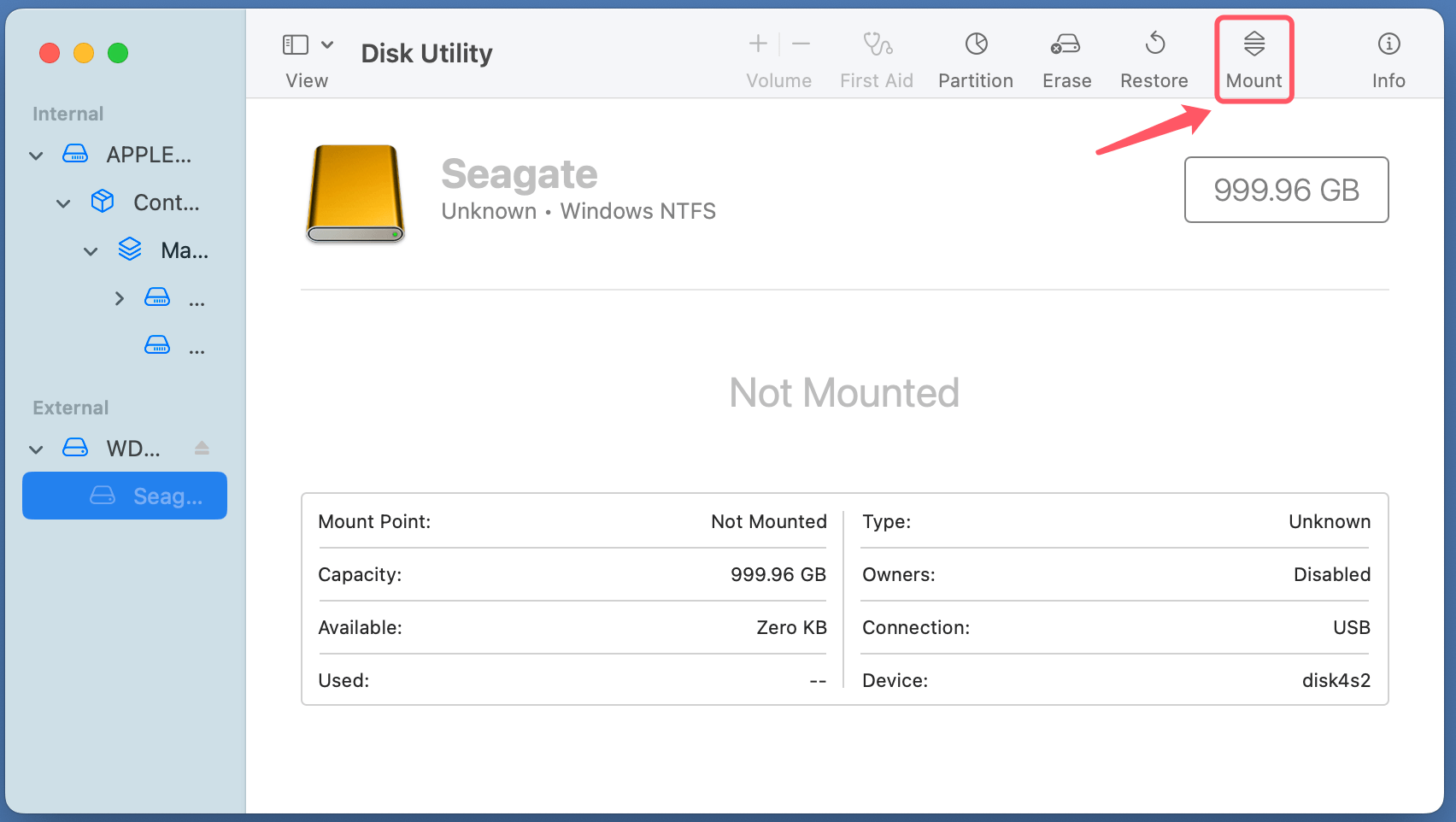Image resolution: width=1456 pixels, height=822 pixels.
Task: Collapse the Container item in sidebar
Action: [63, 203]
